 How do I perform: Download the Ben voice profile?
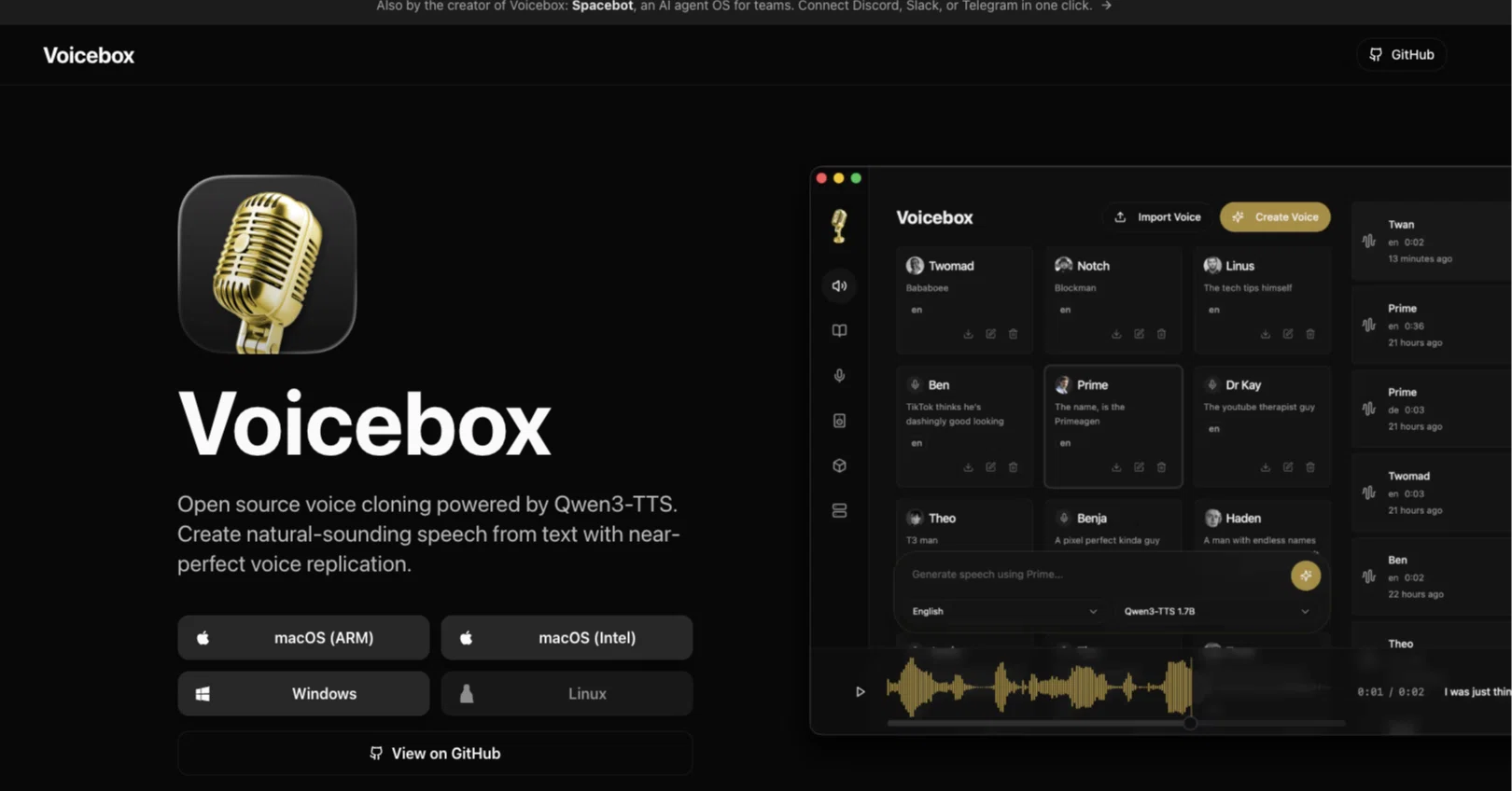(x=968, y=467)
